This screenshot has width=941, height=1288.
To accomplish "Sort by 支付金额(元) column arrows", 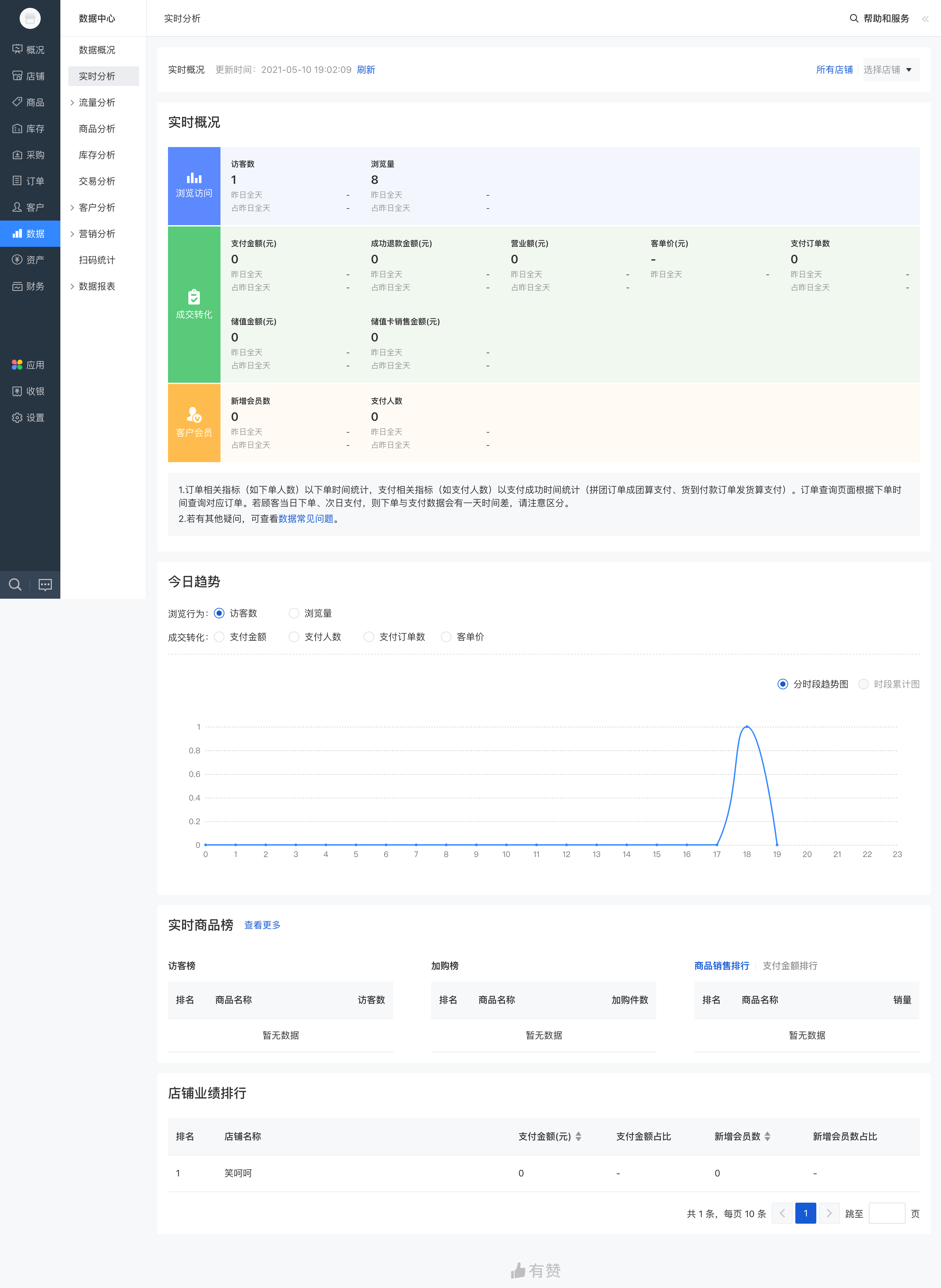I will pos(578,1136).
